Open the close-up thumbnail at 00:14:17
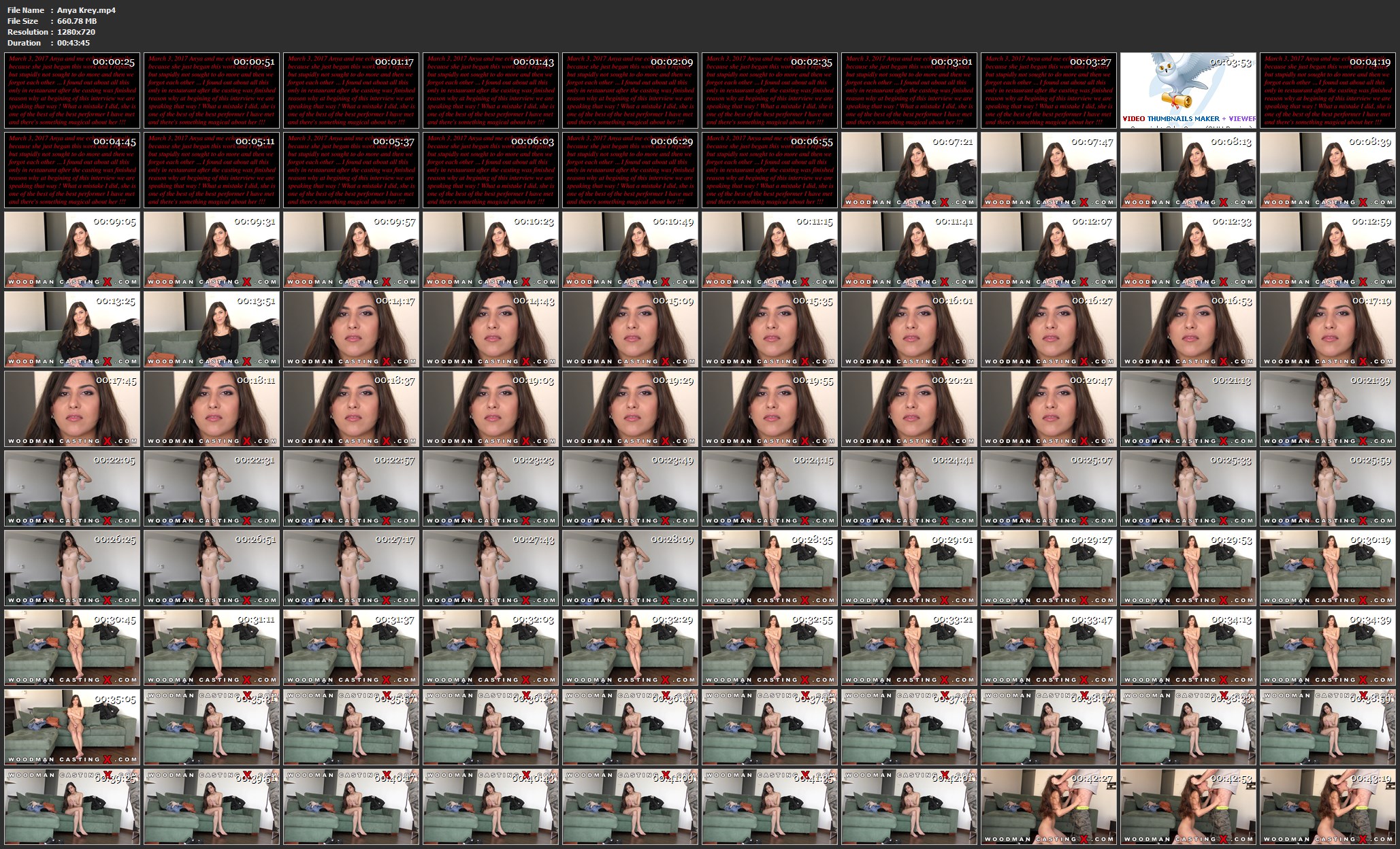This screenshot has height=849, width=1400. coord(351,329)
